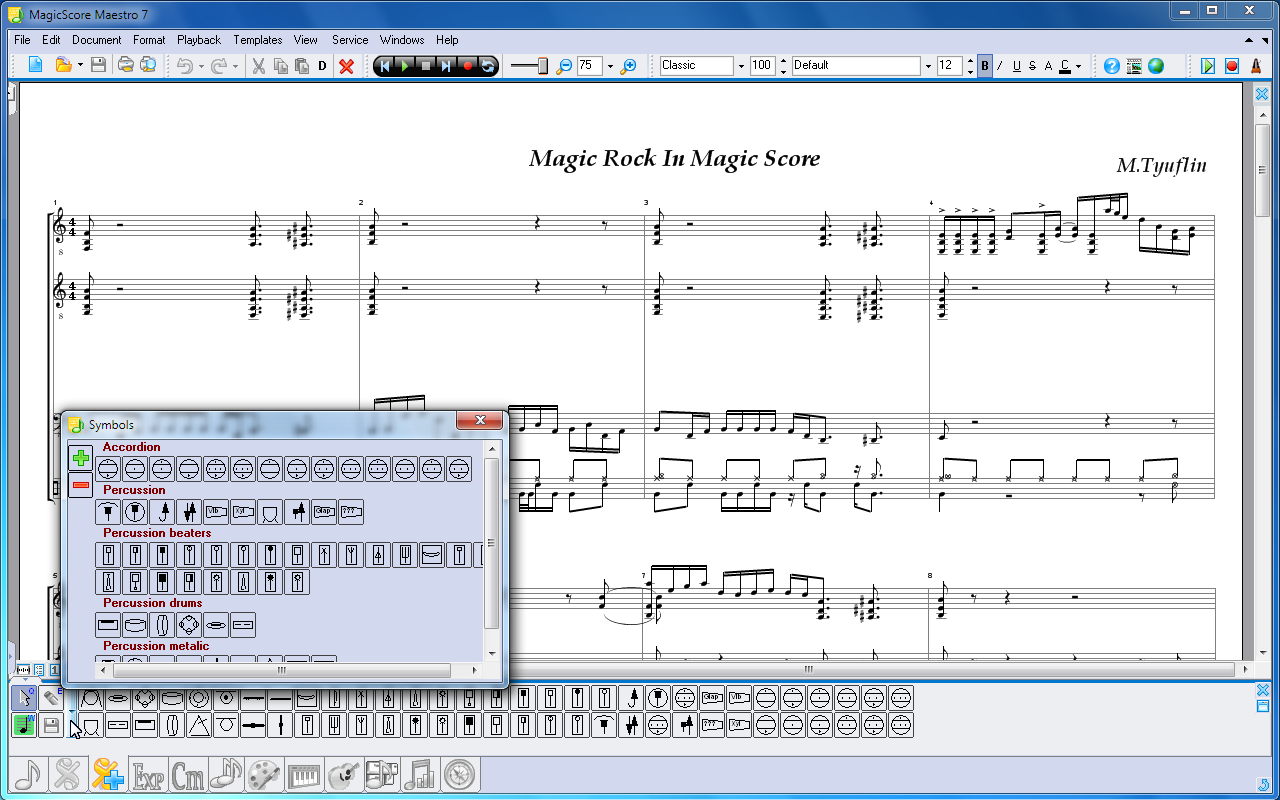Screen dimensions: 1280x800
Task: Click the red X delete icon
Action: pos(347,66)
